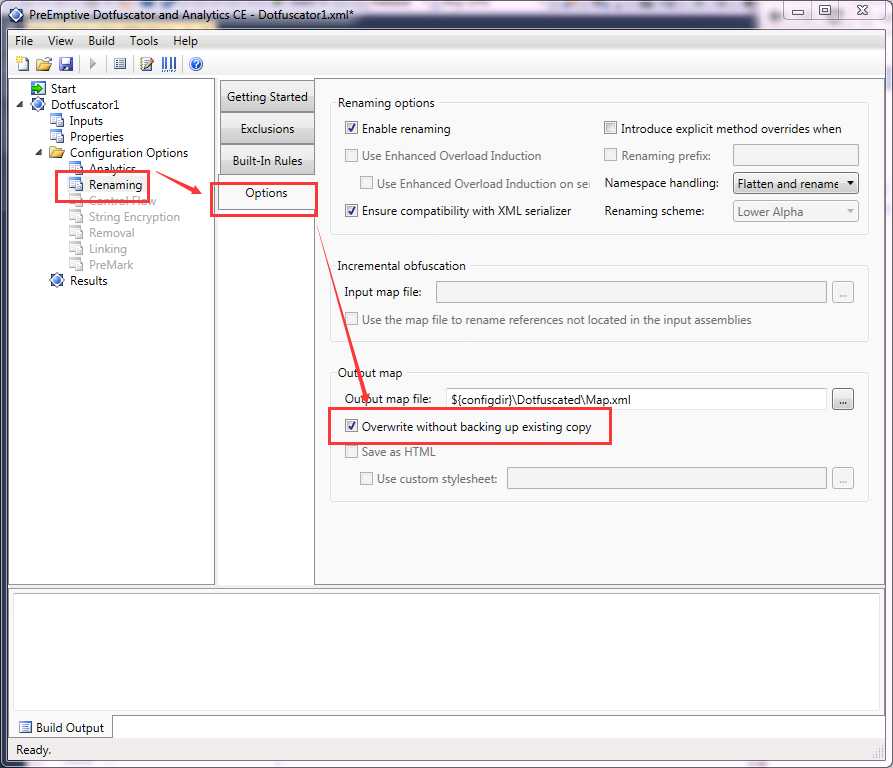Viewport: 893px width, 768px height.
Task: Select the Options tab
Action: [266, 193]
